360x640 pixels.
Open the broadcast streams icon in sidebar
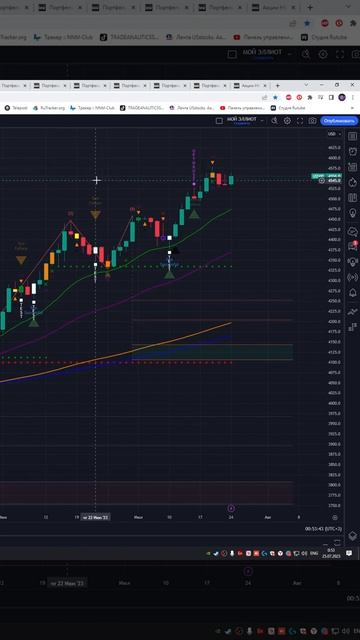(353, 278)
